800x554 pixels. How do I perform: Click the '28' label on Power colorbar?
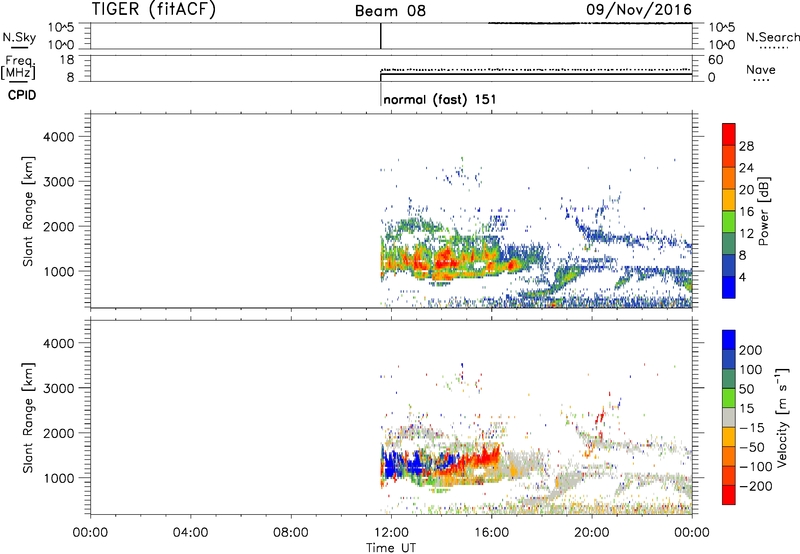(x=746, y=146)
